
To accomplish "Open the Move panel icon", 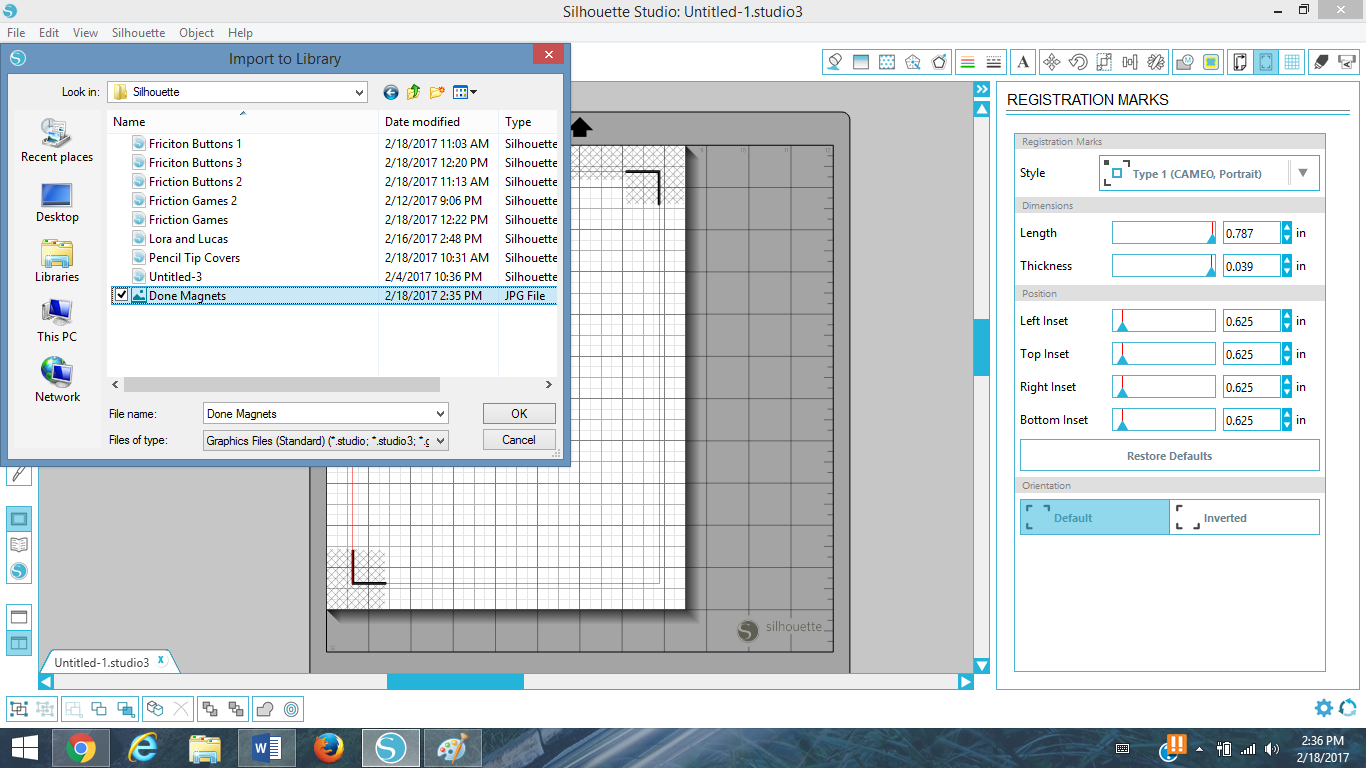I will point(1051,62).
